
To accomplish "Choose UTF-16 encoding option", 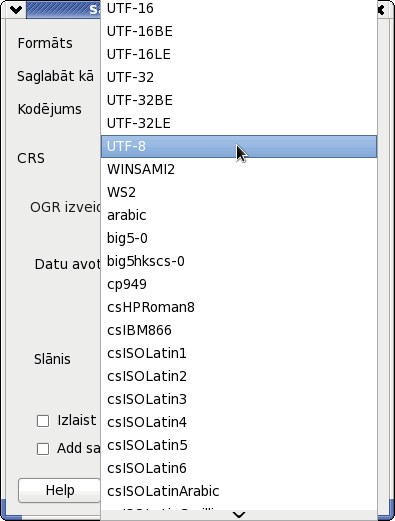I will tap(239, 9).
